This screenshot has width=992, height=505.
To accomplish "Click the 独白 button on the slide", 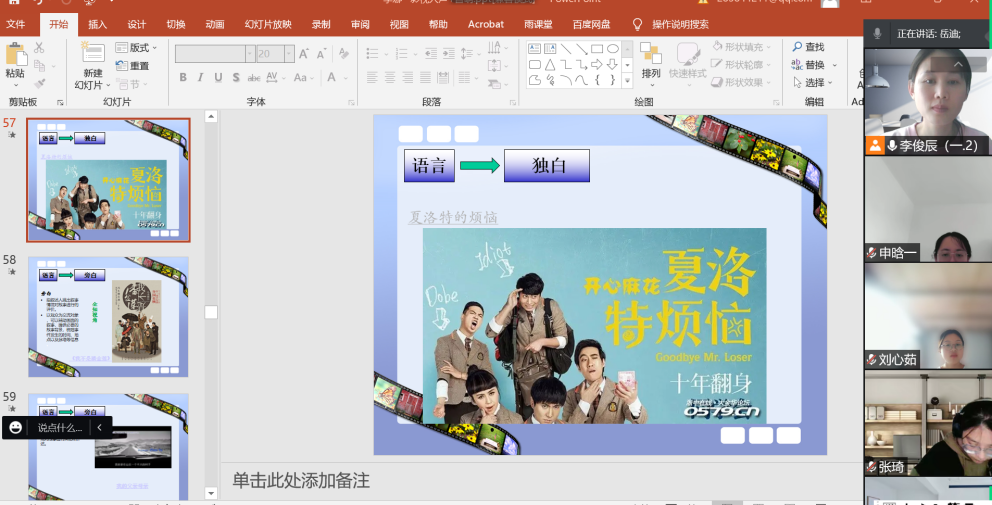I will click(546, 166).
